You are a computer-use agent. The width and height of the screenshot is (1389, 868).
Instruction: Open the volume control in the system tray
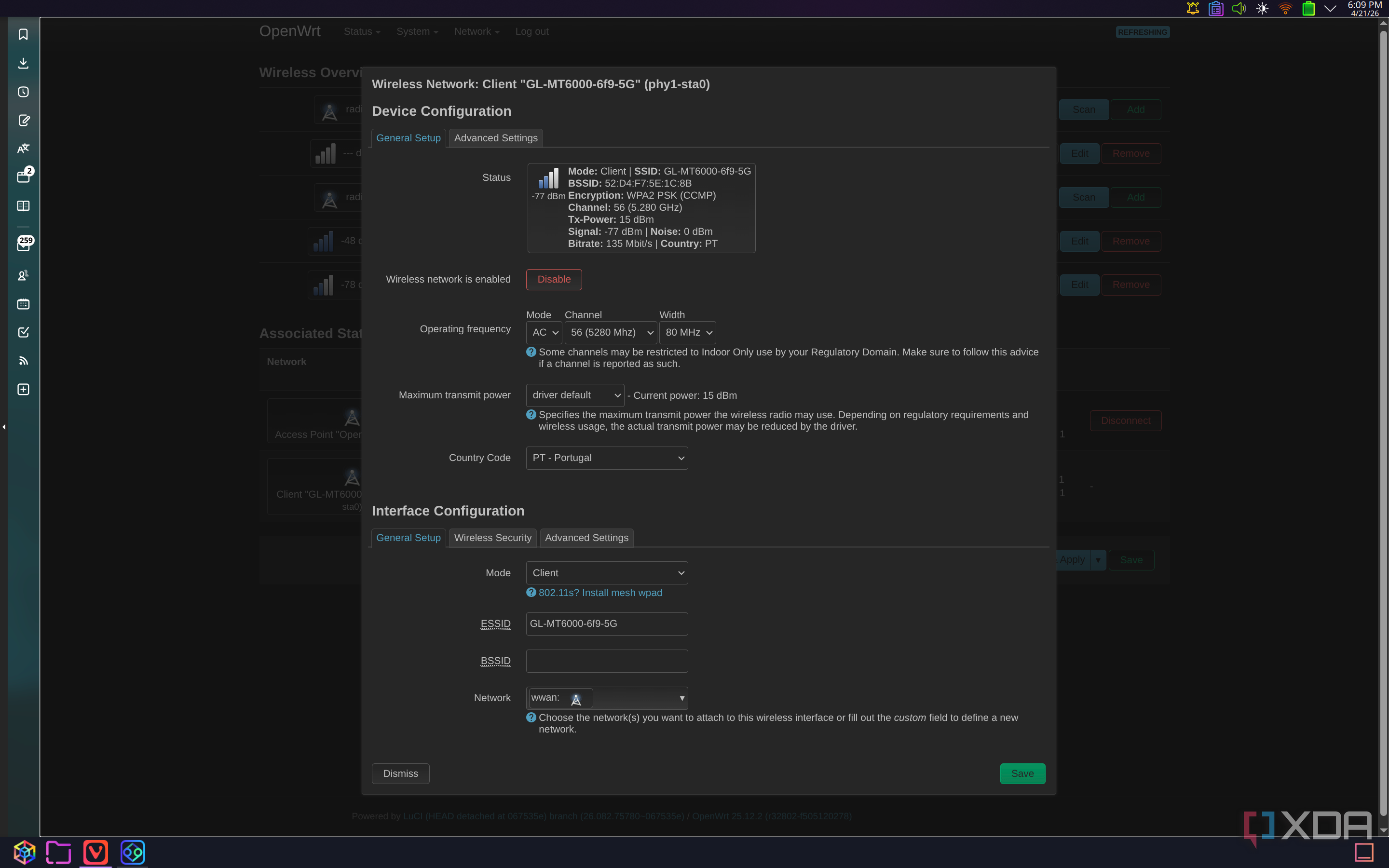1239,9
